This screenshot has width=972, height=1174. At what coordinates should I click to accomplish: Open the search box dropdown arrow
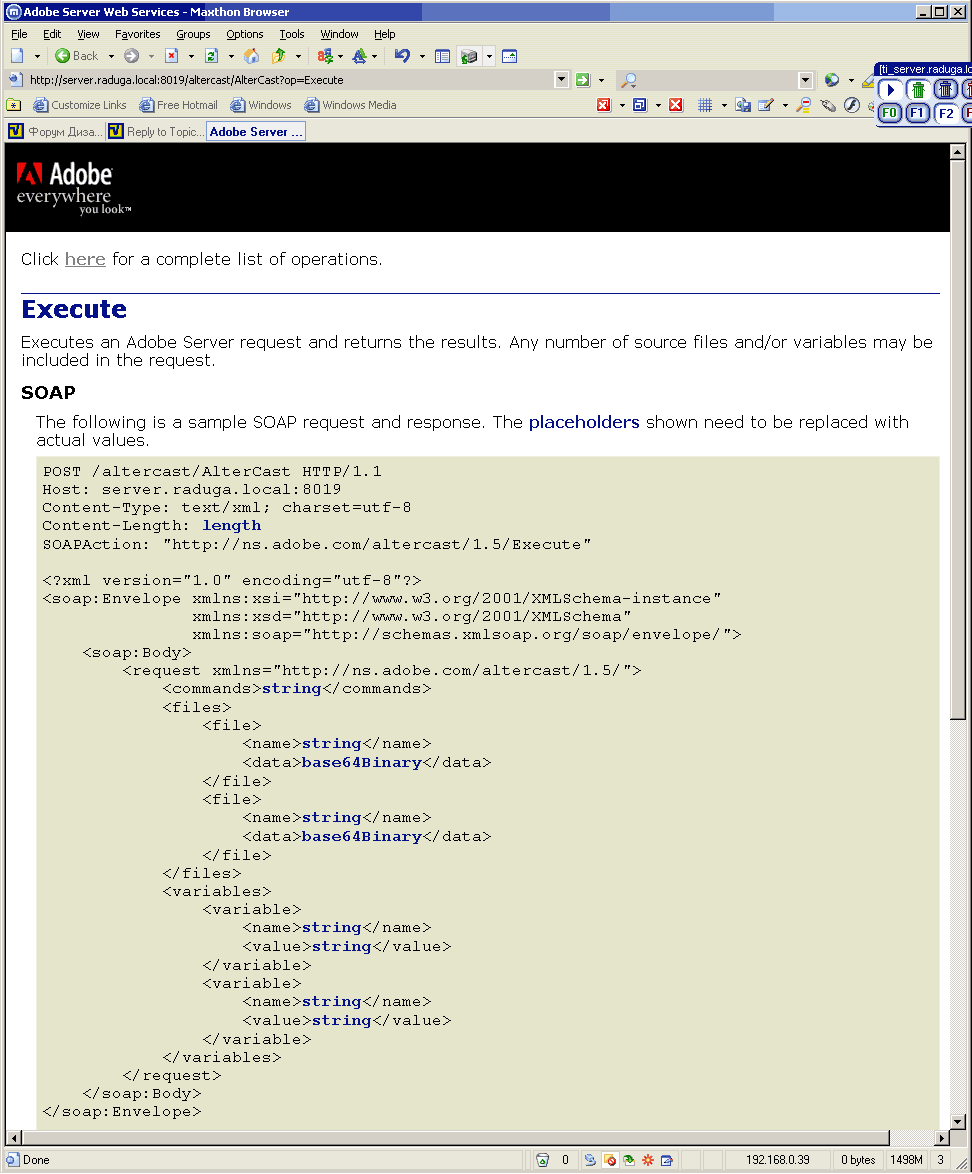coord(806,80)
